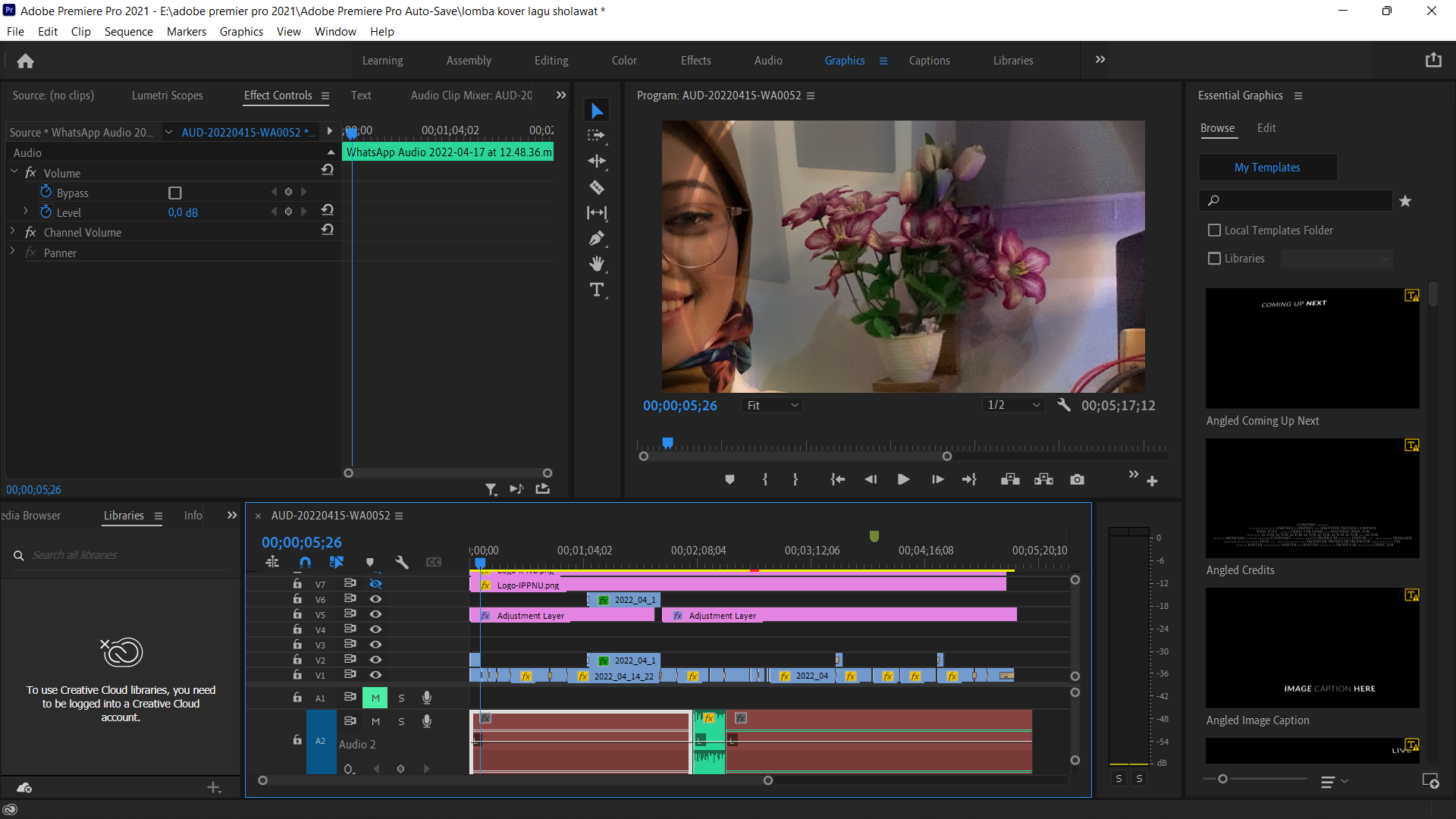Select the Type tool
Image resolution: width=1456 pixels, height=819 pixels.
point(597,290)
